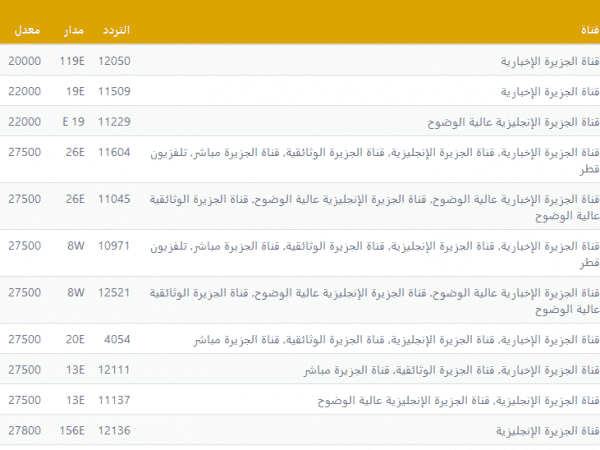
Task: Select frequency value 12521
Action: (114, 293)
